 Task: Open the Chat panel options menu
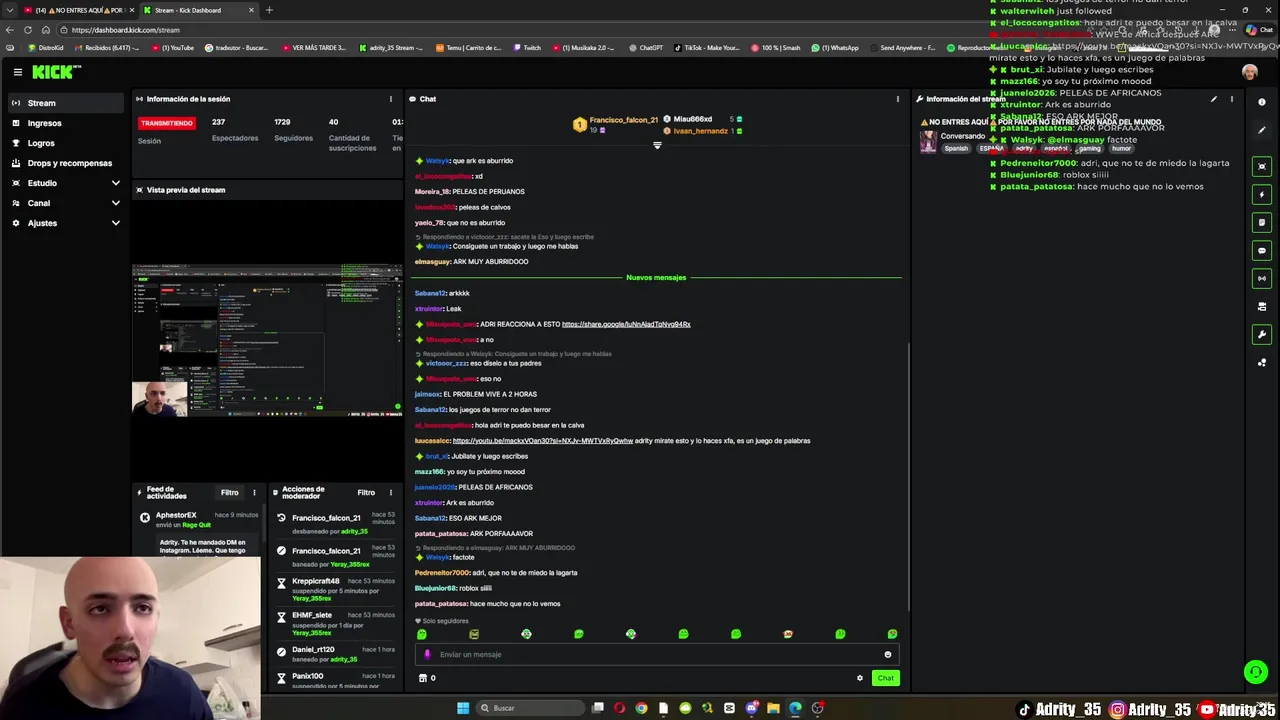pos(898,99)
